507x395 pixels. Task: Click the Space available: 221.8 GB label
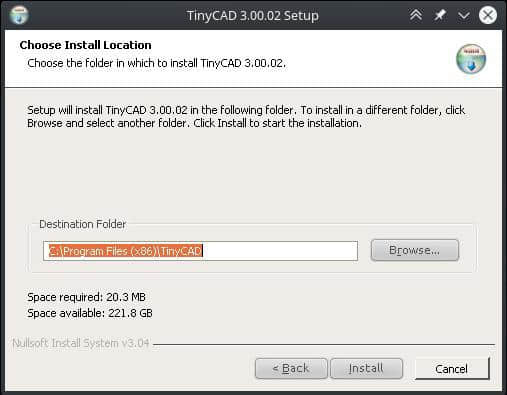[x=90, y=313]
